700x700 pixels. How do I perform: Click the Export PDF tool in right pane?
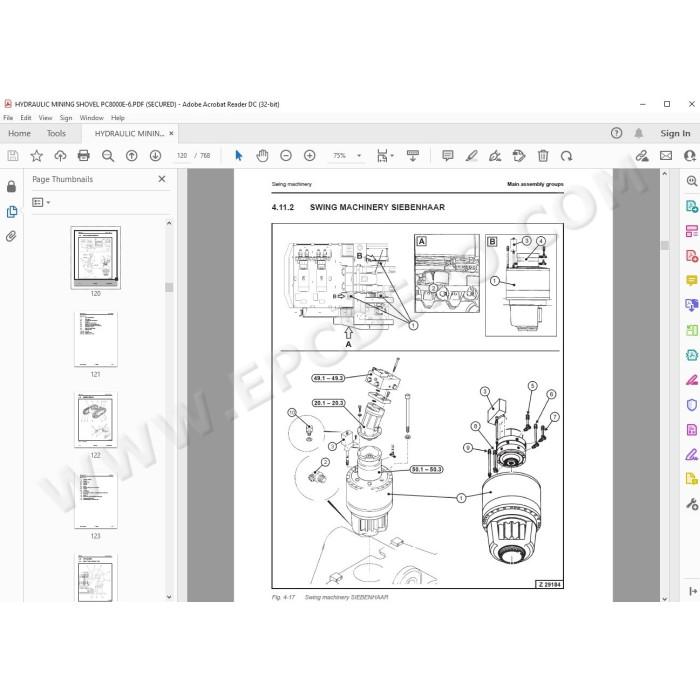[692, 206]
